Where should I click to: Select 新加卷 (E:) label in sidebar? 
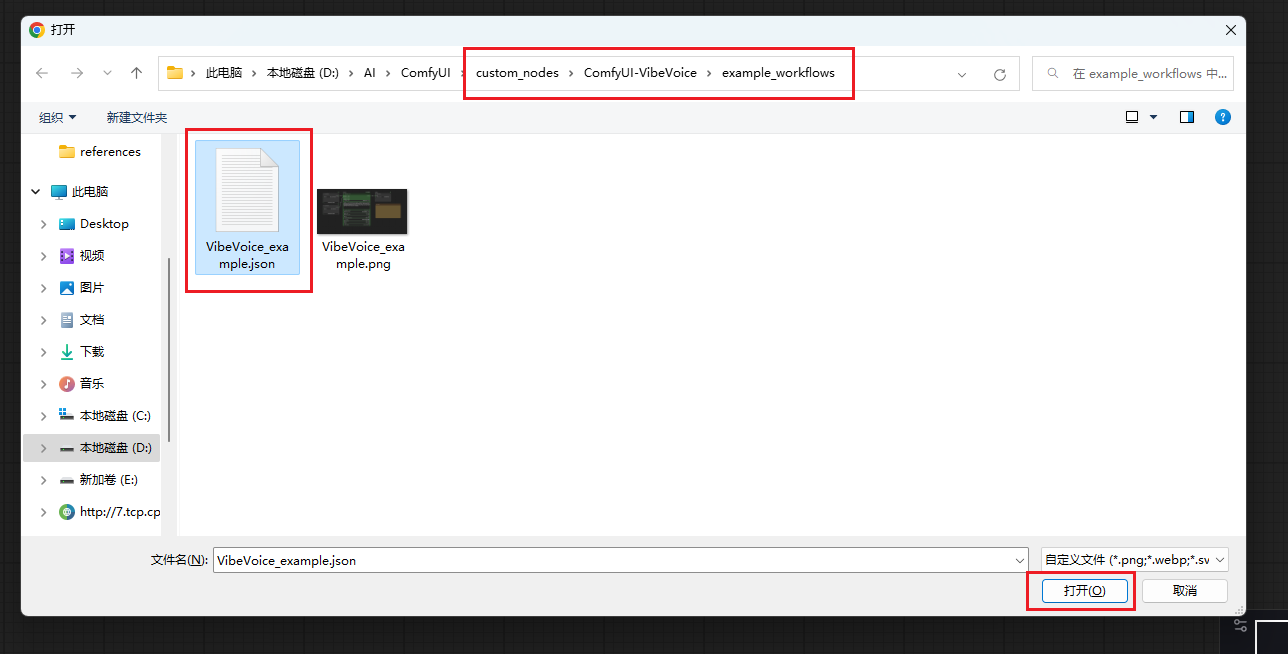[109, 480]
